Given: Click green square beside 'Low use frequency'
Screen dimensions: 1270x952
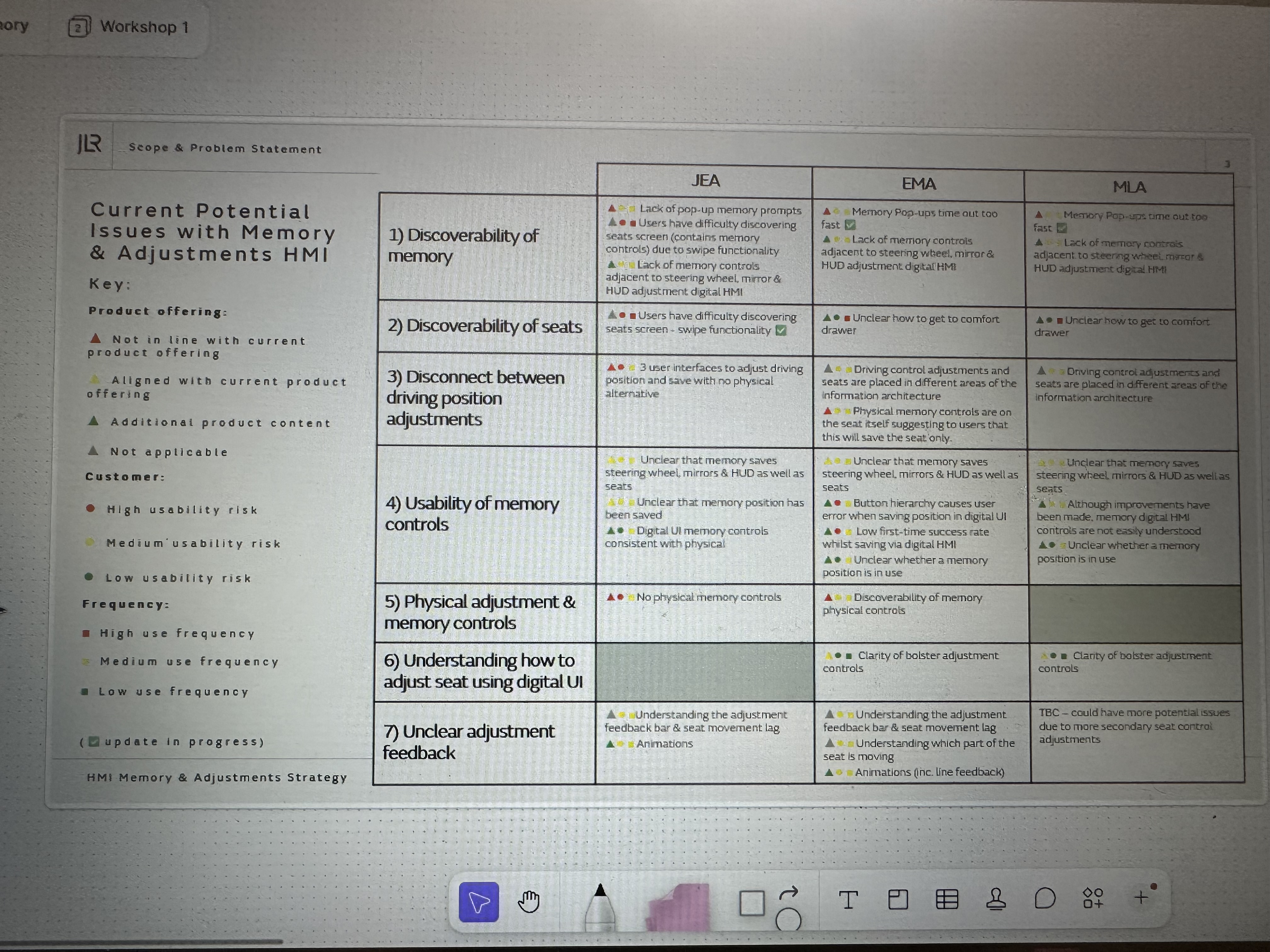Looking at the screenshot, I should coord(84,691).
